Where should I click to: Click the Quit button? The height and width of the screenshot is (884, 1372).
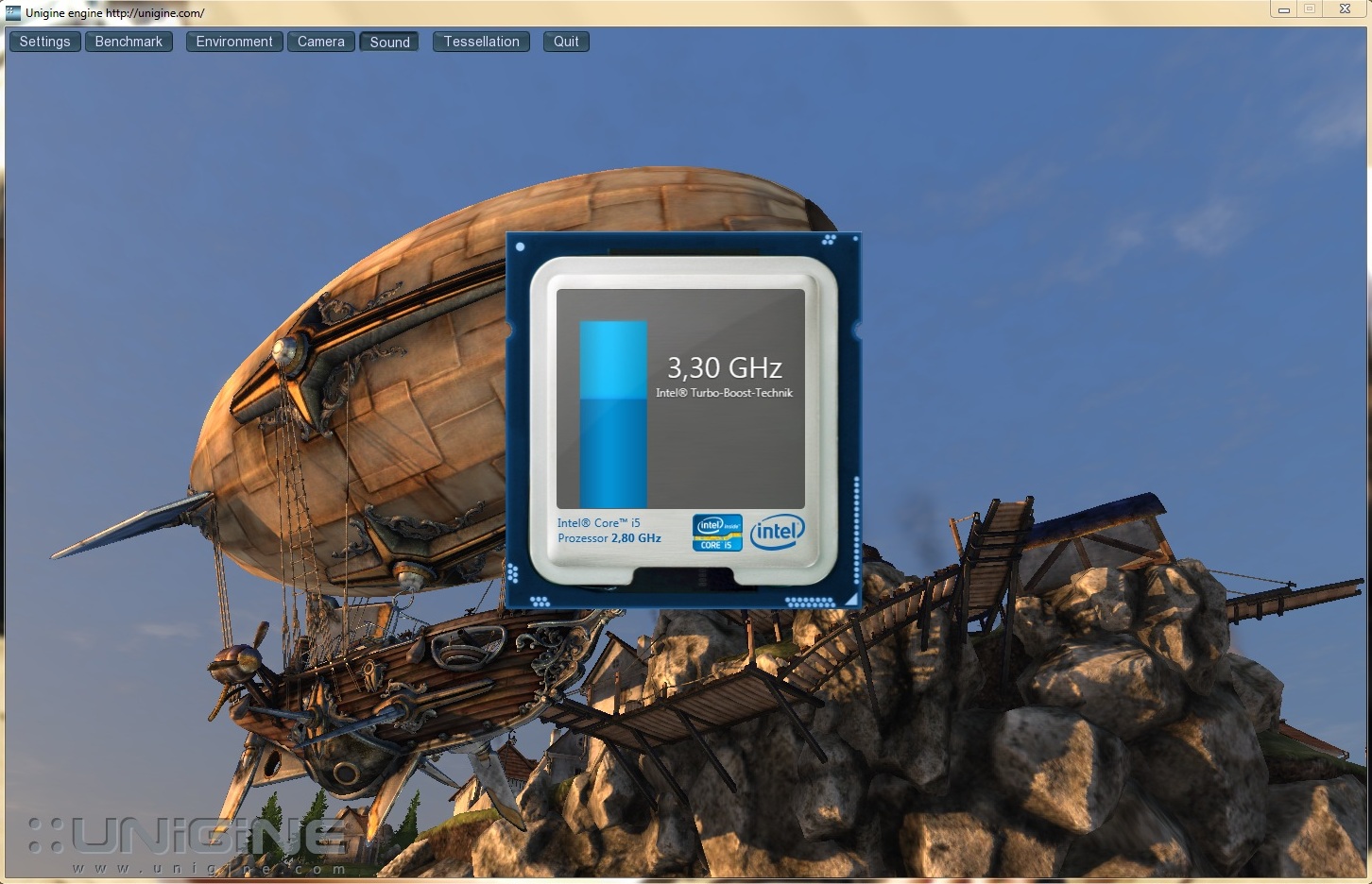566,42
